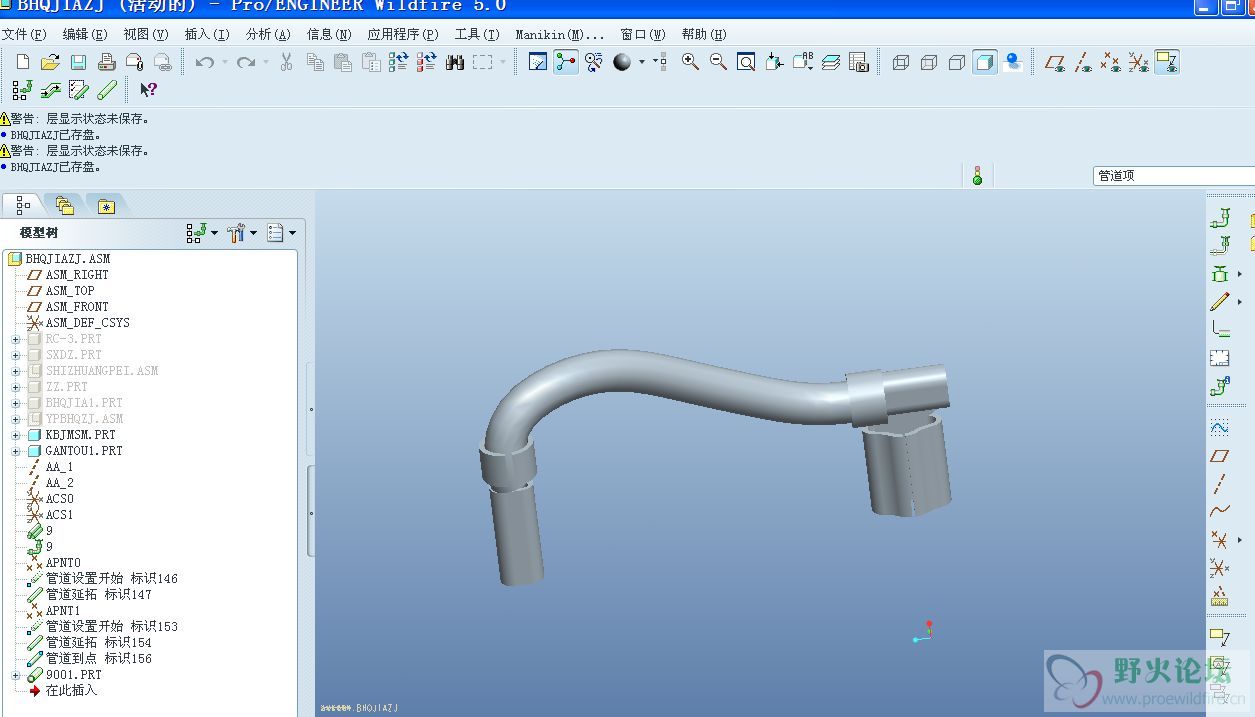The image size is (1255, 717).
Task: Expand the KBJMSM.PRT tree node
Action: click(x=16, y=435)
